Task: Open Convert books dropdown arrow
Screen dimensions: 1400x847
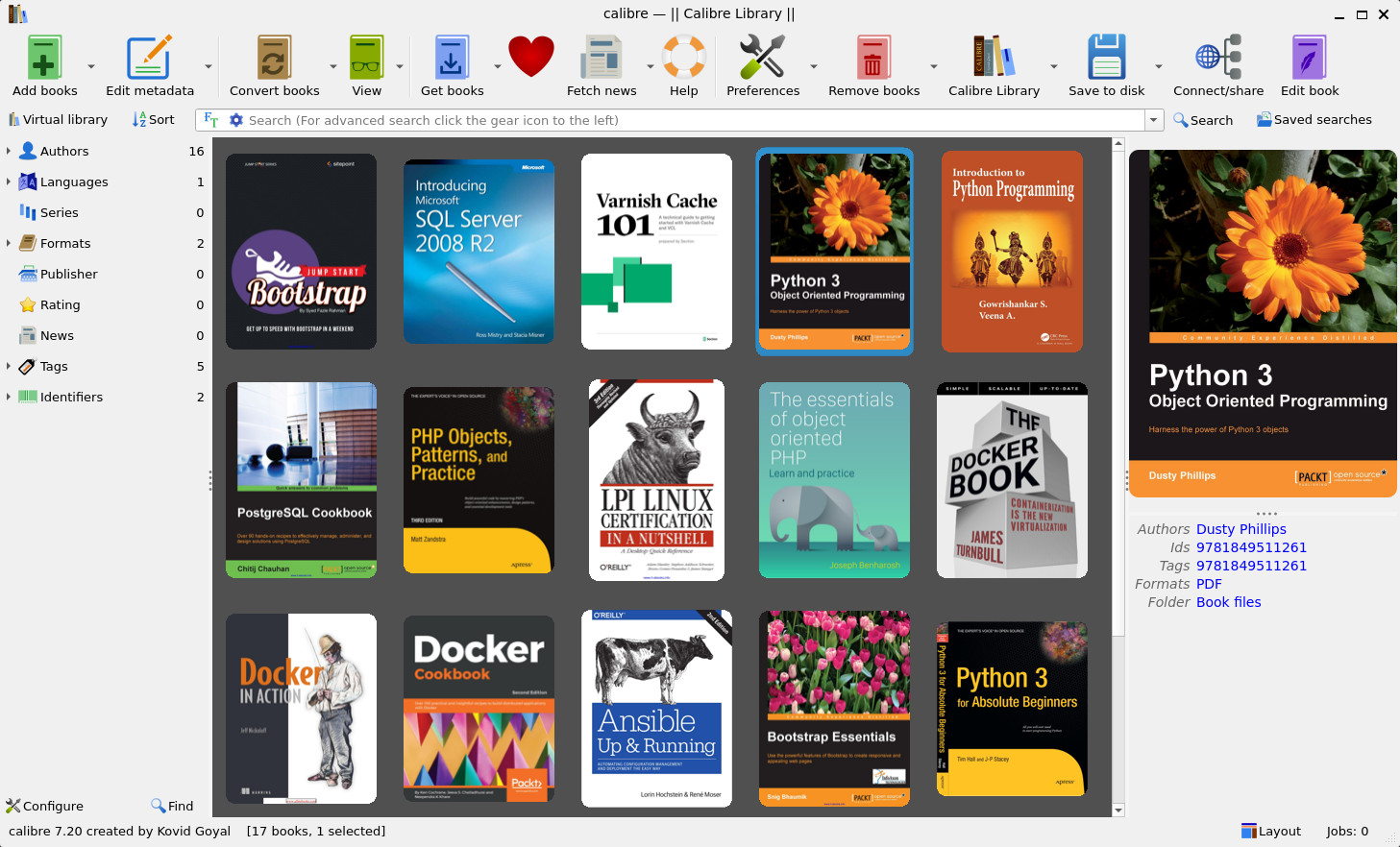Action: (x=333, y=66)
